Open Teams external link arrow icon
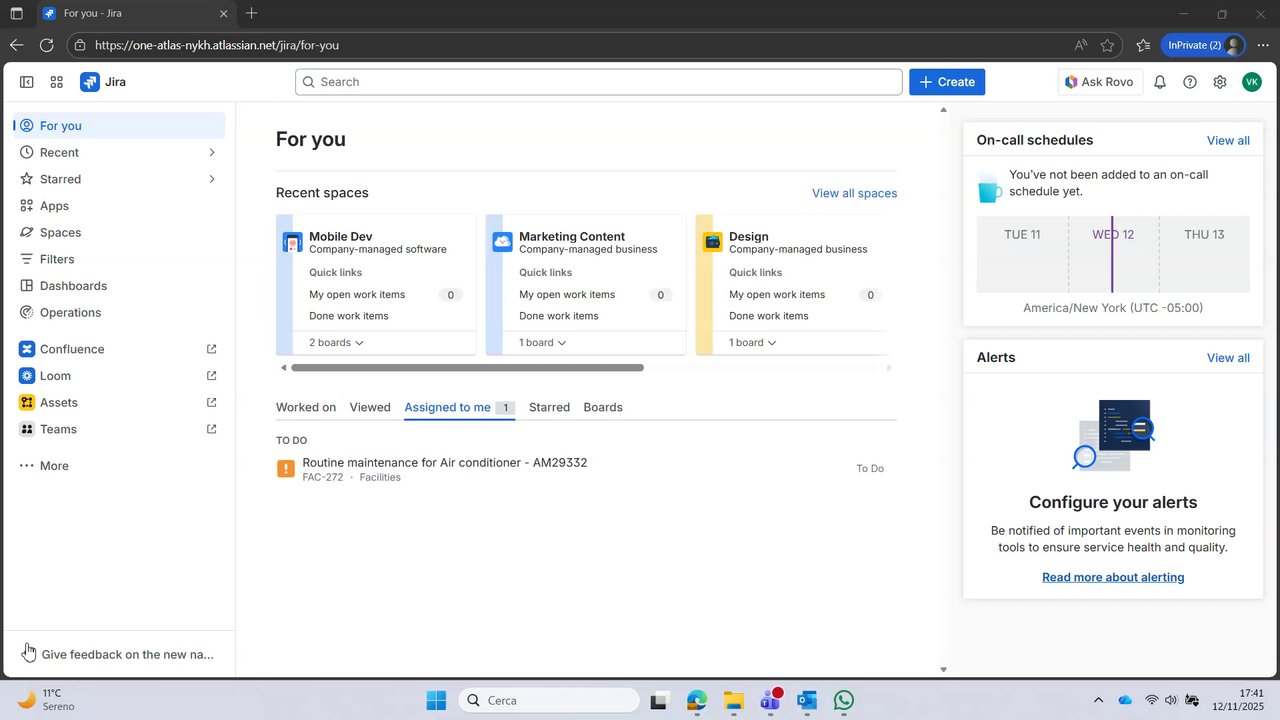 pos(211,429)
